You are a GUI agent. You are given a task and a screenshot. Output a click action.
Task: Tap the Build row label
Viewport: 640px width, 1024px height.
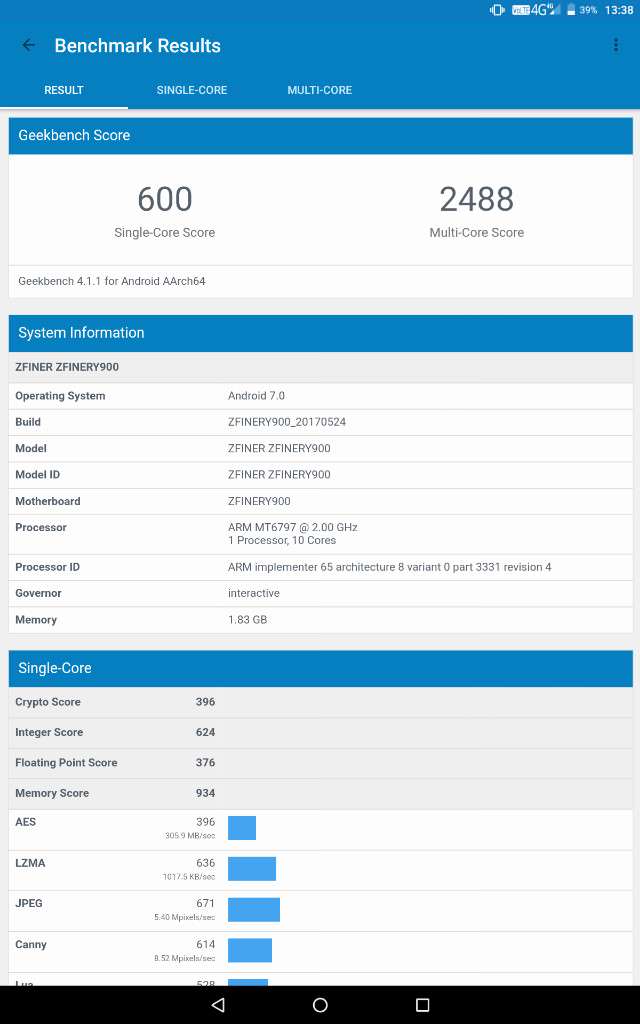click(28, 422)
